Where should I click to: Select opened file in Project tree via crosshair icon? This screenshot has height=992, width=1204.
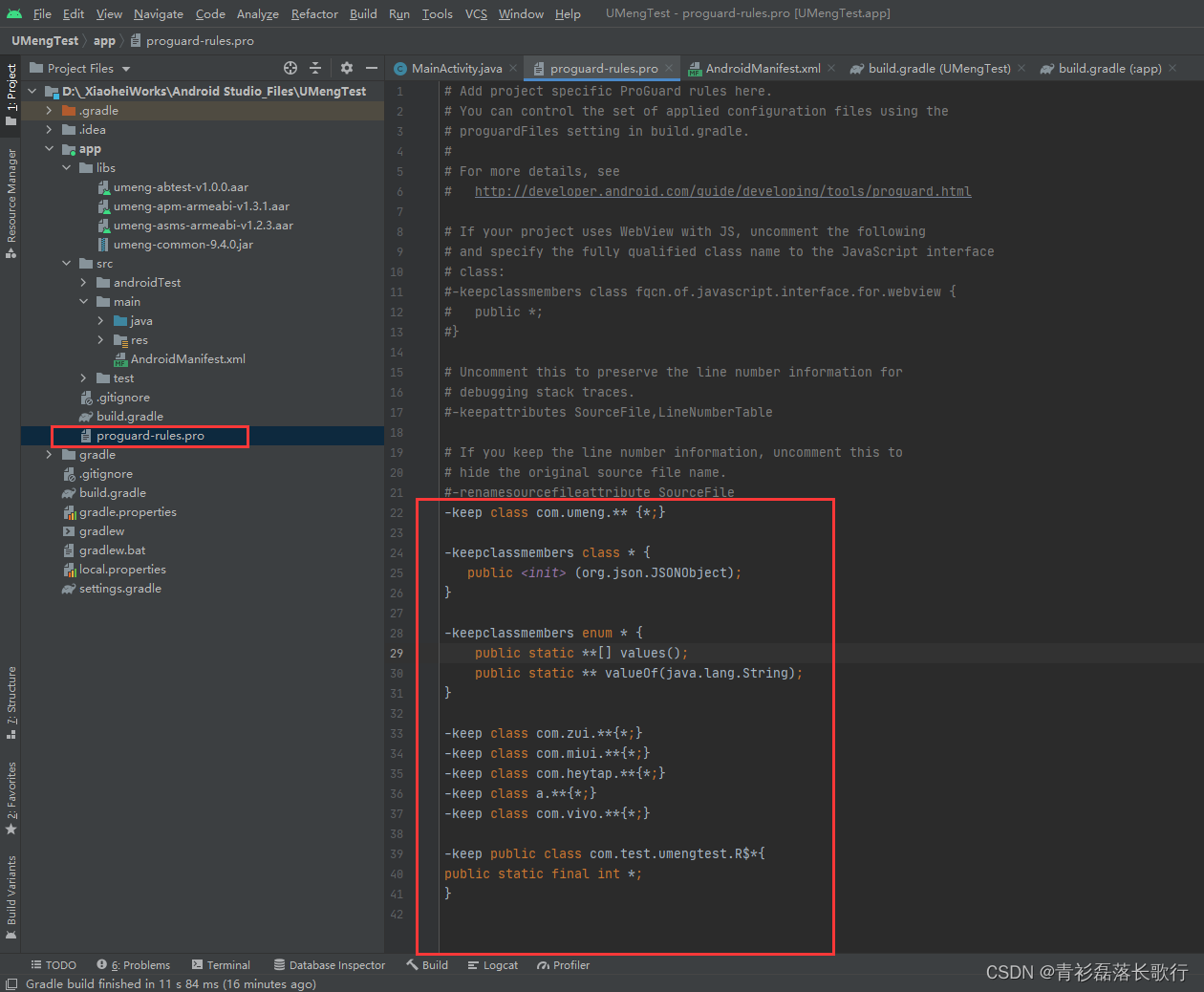[290, 68]
